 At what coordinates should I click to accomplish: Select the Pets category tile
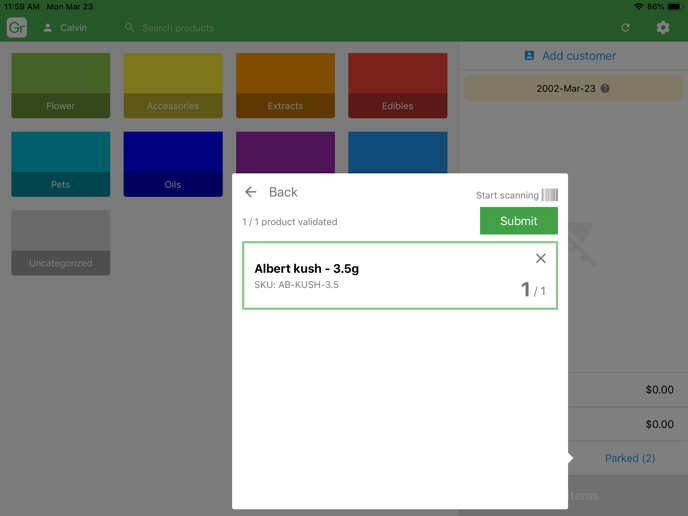(x=61, y=164)
